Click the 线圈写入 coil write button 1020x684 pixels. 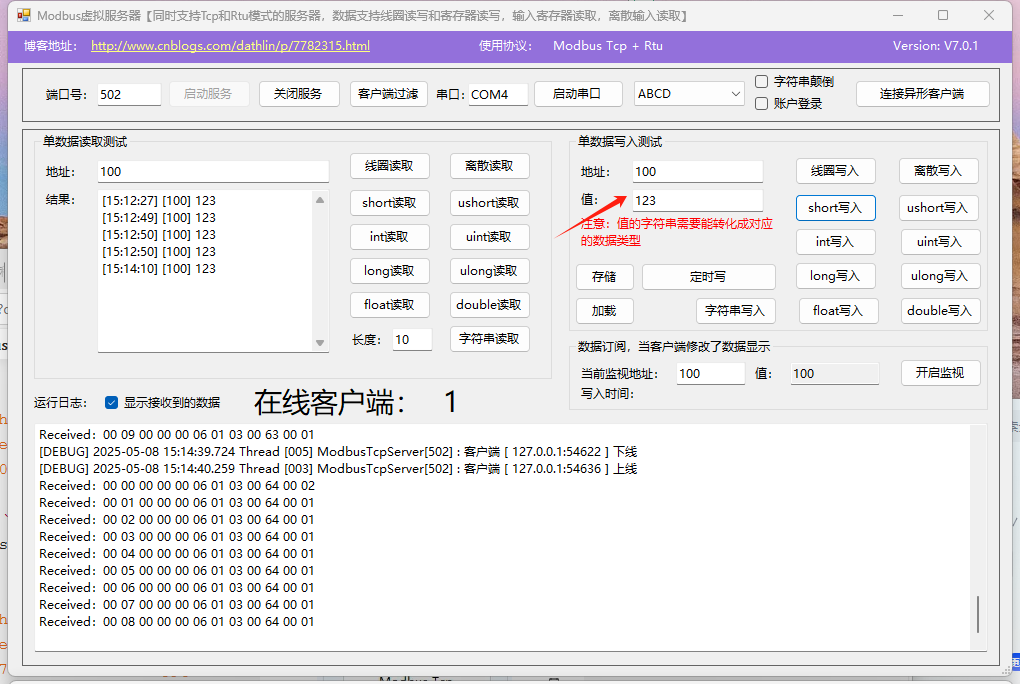[835, 170]
